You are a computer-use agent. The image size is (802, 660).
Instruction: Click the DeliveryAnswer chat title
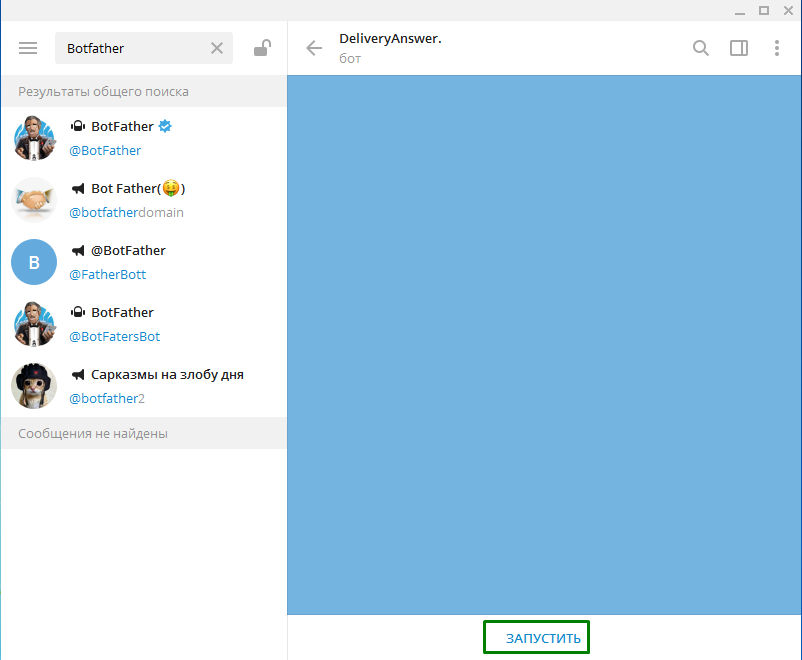click(x=390, y=38)
